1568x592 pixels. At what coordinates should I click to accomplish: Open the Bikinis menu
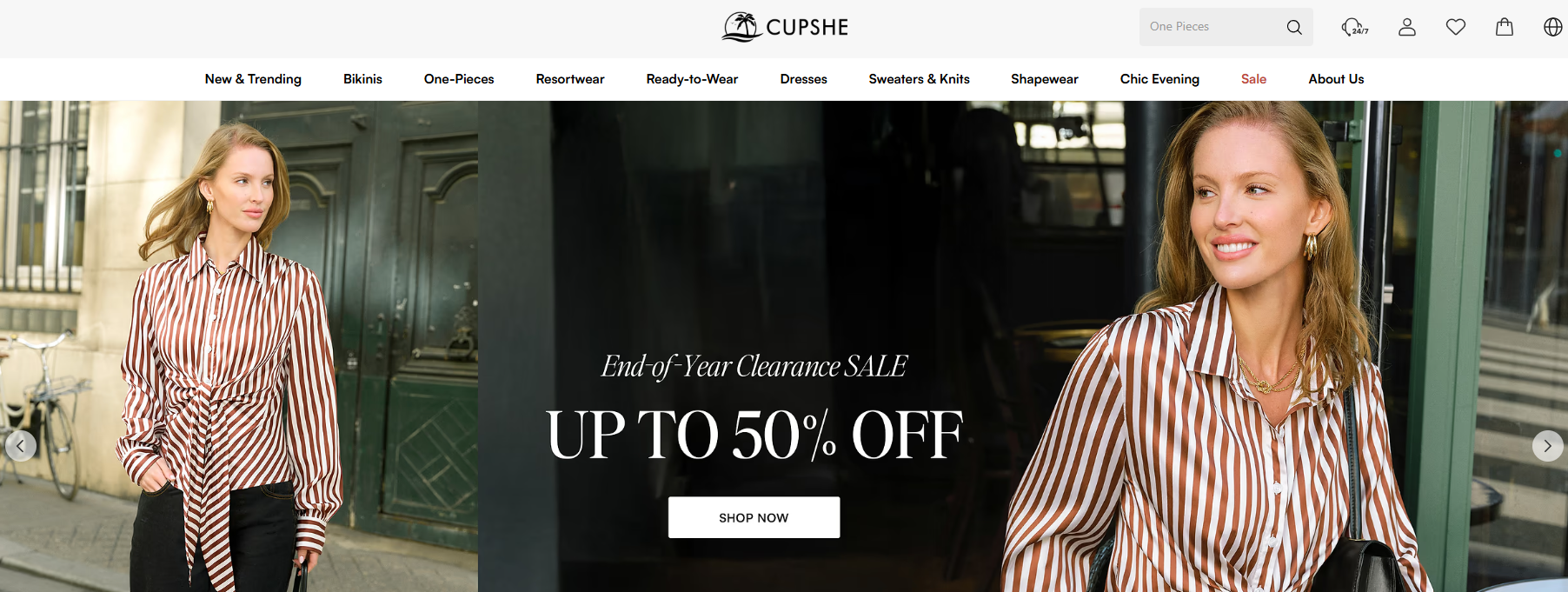362,79
